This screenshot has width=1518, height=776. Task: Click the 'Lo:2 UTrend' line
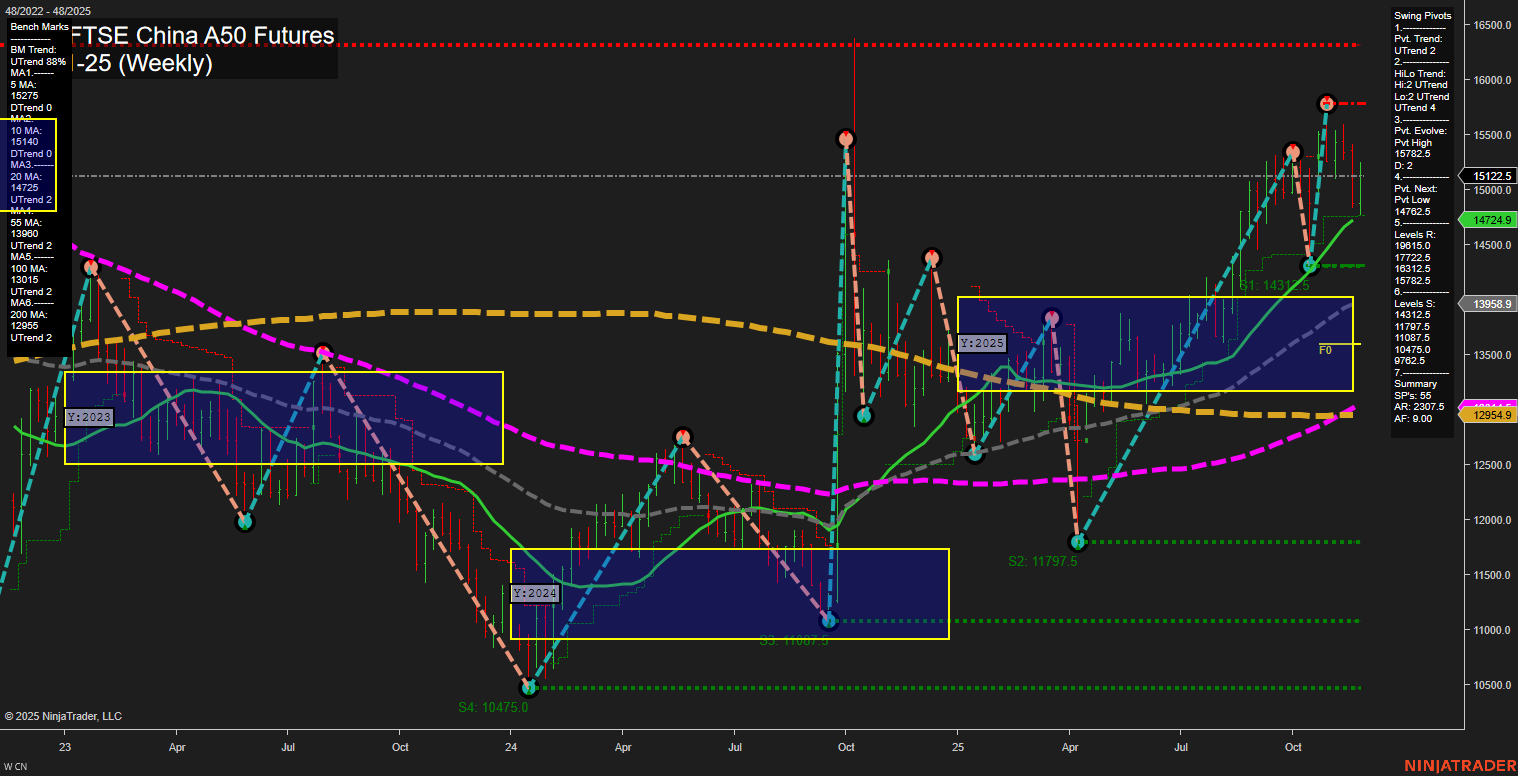pos(1420,97)
